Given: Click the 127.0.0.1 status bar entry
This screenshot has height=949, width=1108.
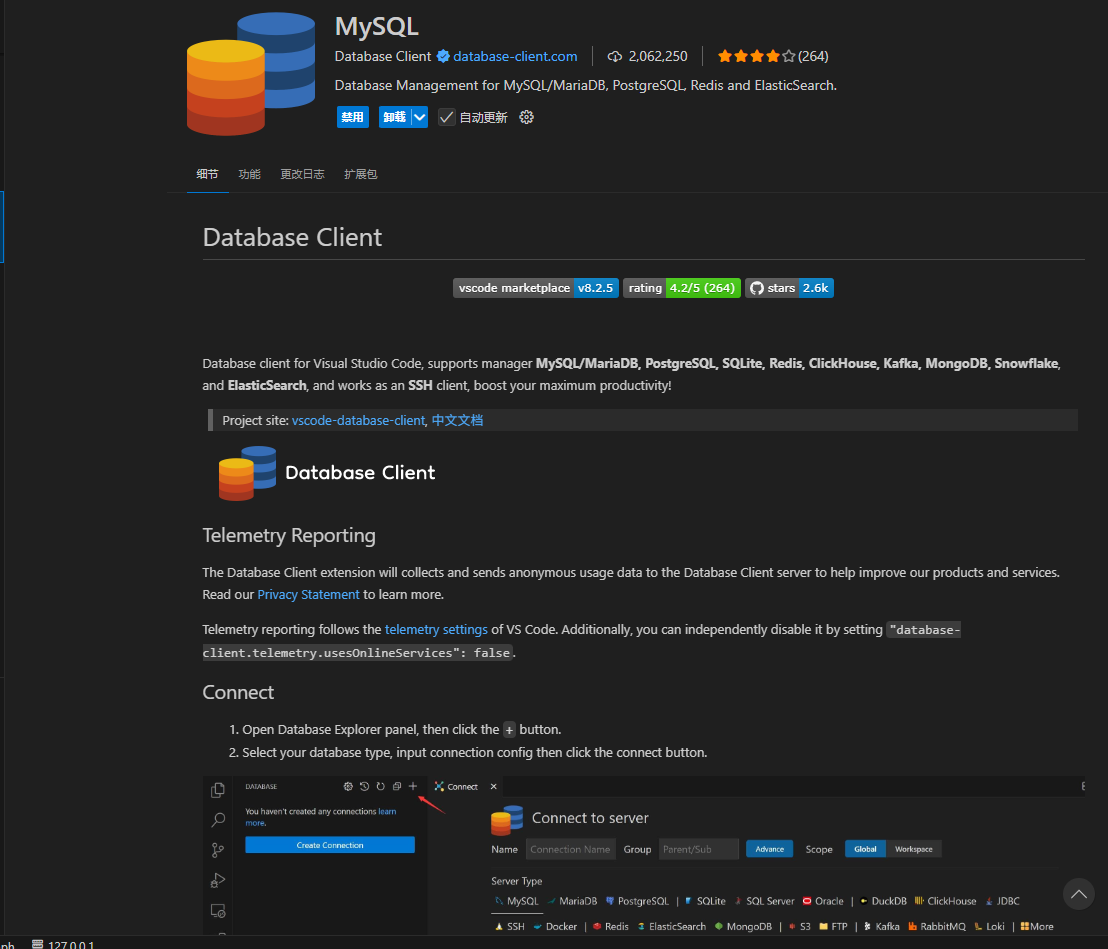Looking at the screenshot, I should [x=63, y=944].
